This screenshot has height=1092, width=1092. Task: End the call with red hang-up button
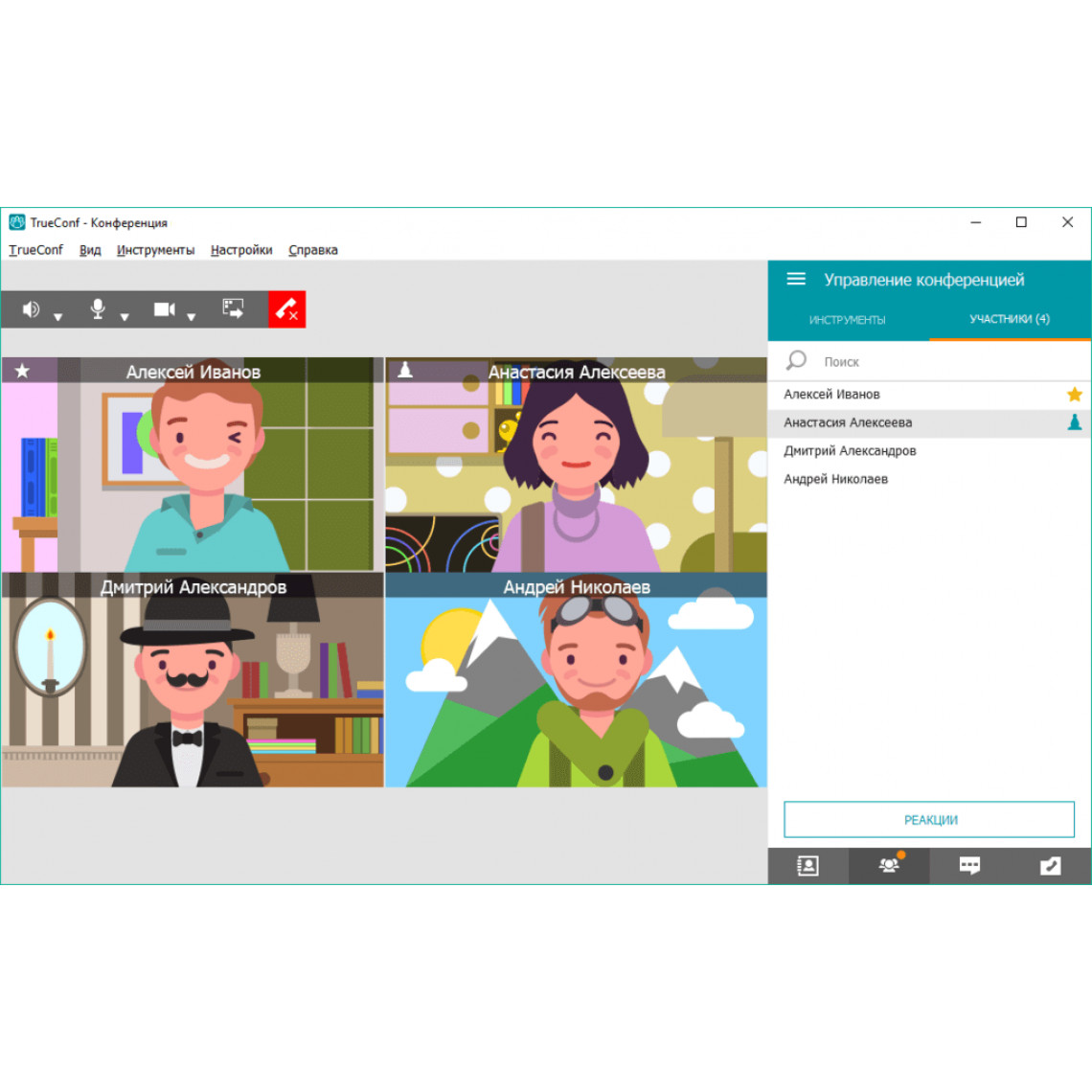287,309
